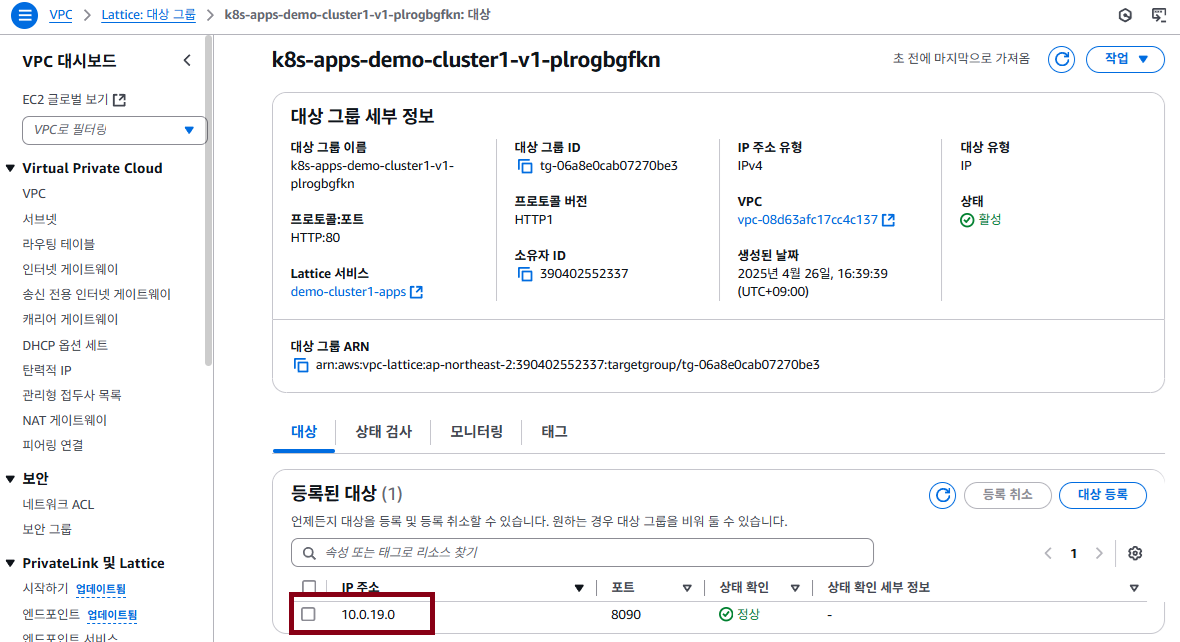Image resolution: width=1180 pixels, height=642 pixels.
Task: Open 시작하기 in sidebar
Action: coord(45,589)
